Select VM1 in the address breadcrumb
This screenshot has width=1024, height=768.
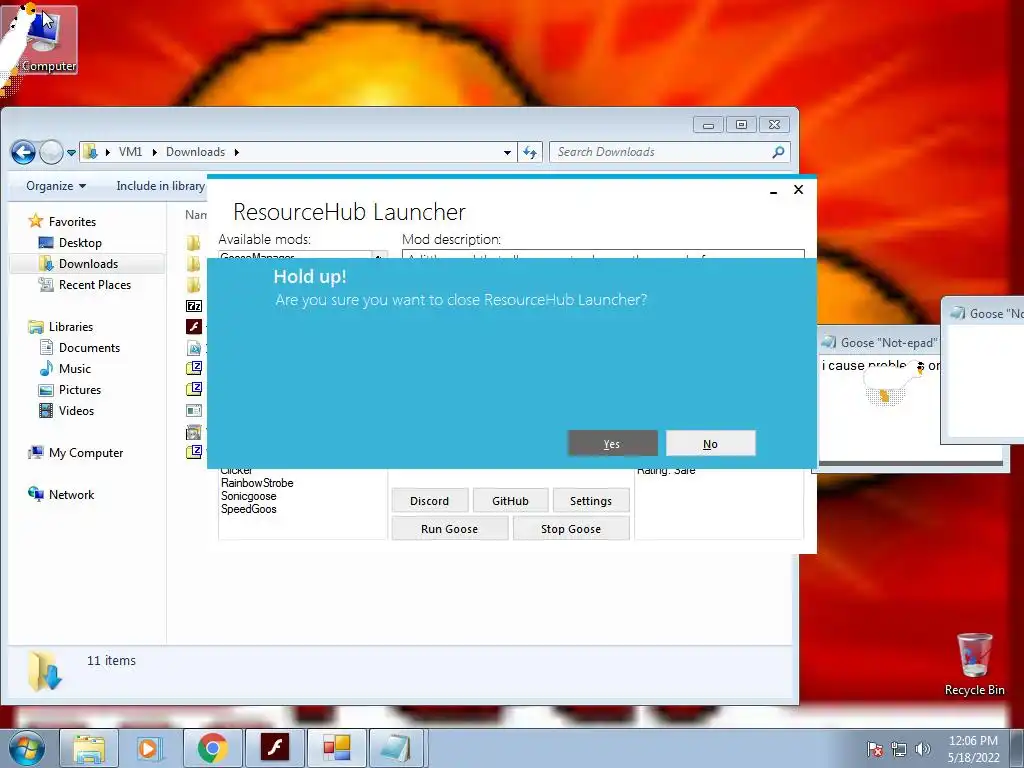click(x=131, y=152)
